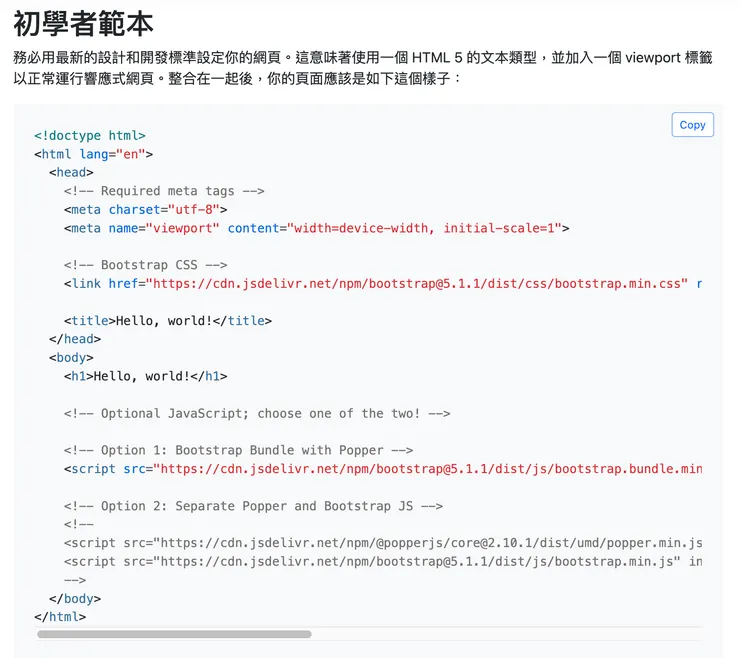The image size is (740, 658).
Task: Click the meta charset="utf-8" line
Action: [x=145, y=210]
